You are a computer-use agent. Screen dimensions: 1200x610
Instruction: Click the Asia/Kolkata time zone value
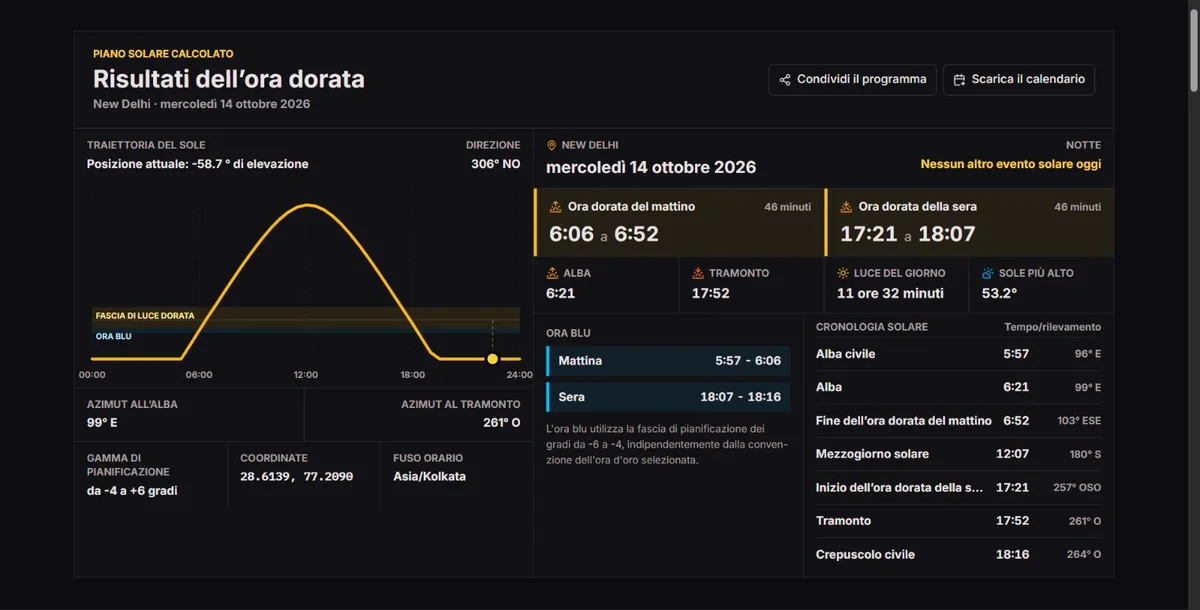(430, 477)
